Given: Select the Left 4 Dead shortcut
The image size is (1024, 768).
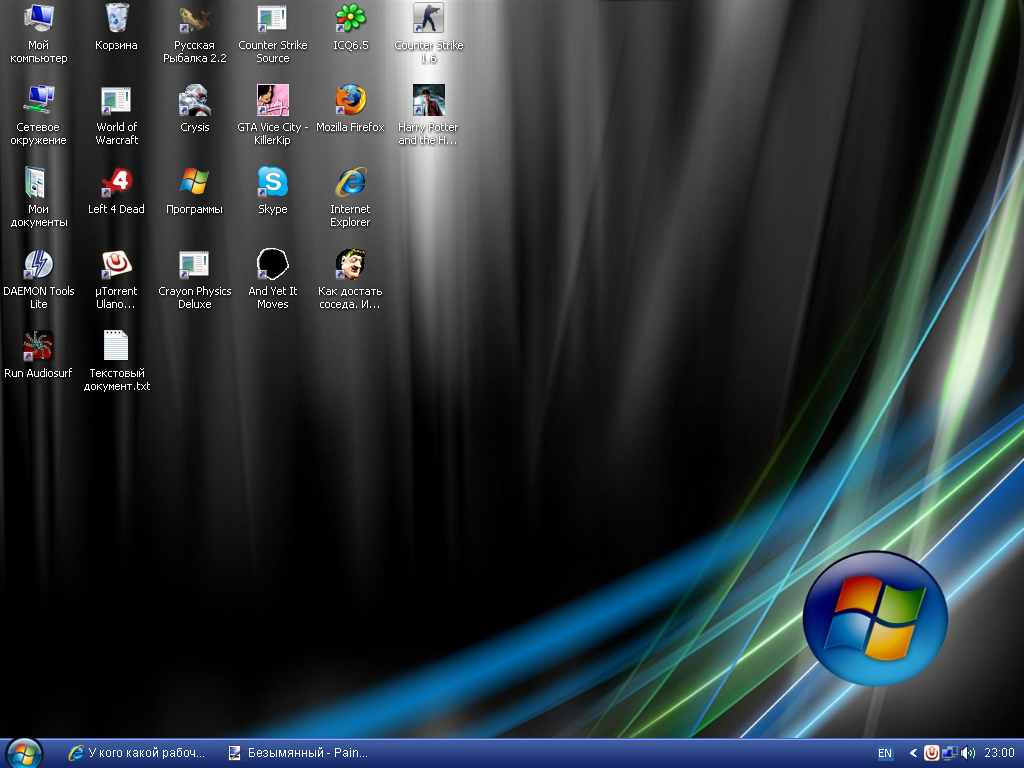Looking at the screenshot, I should [116, 183].
